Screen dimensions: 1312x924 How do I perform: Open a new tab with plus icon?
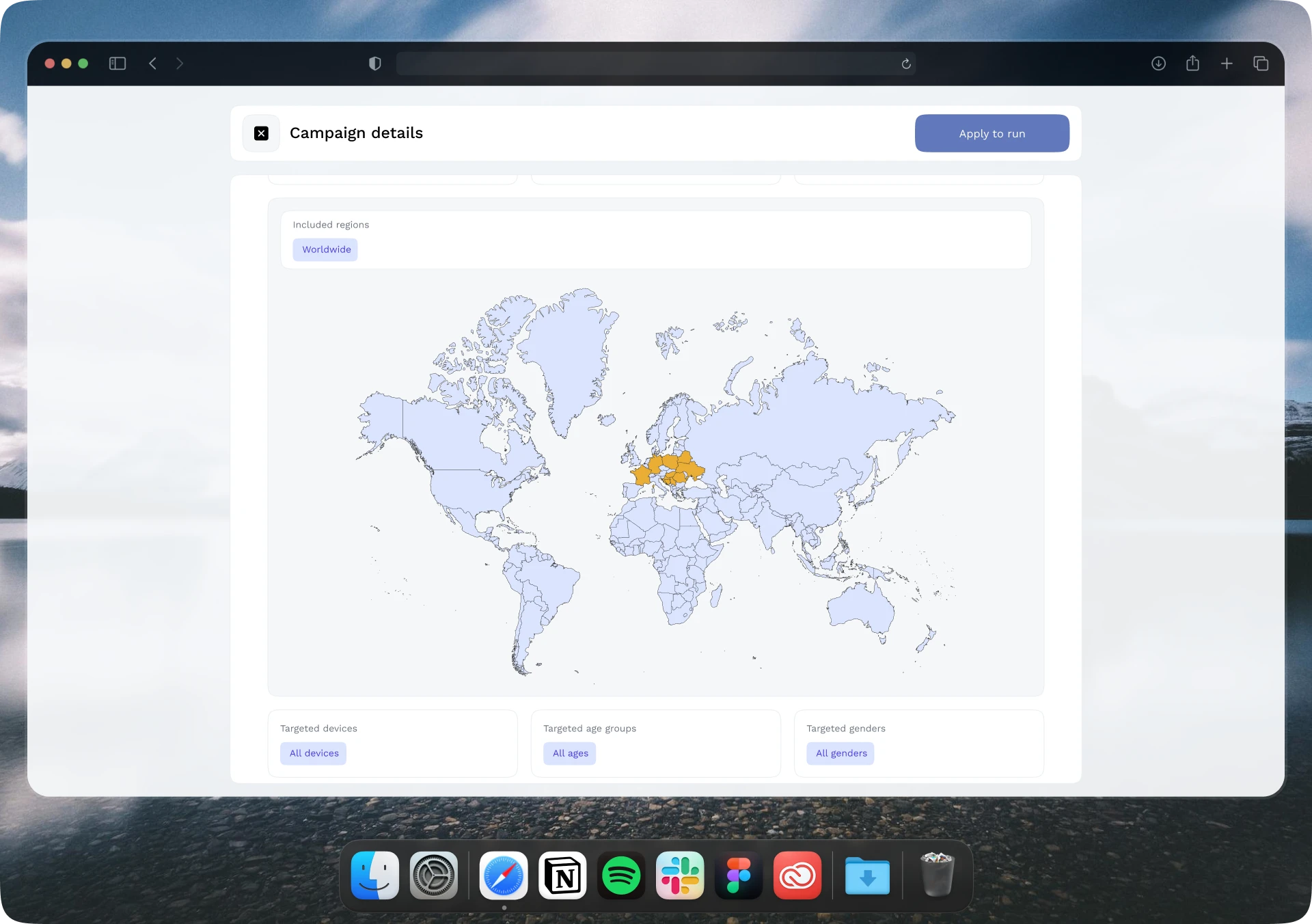1227,64
